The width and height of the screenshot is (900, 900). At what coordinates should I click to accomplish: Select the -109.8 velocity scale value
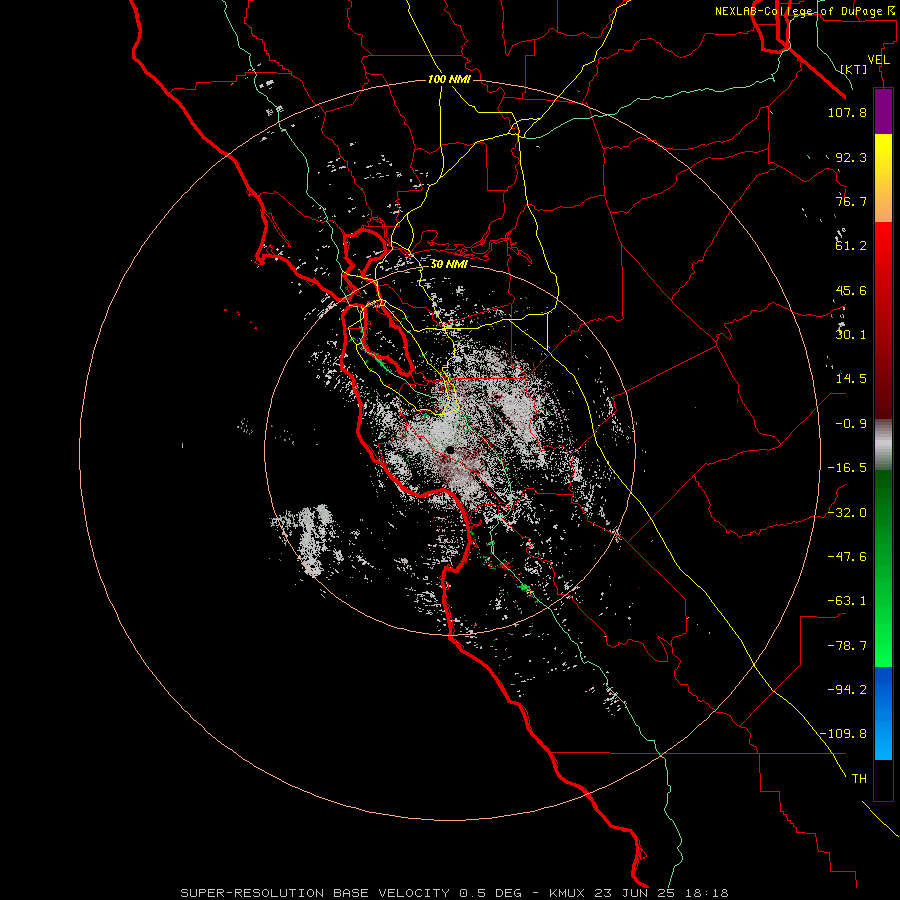pos(843,734)
